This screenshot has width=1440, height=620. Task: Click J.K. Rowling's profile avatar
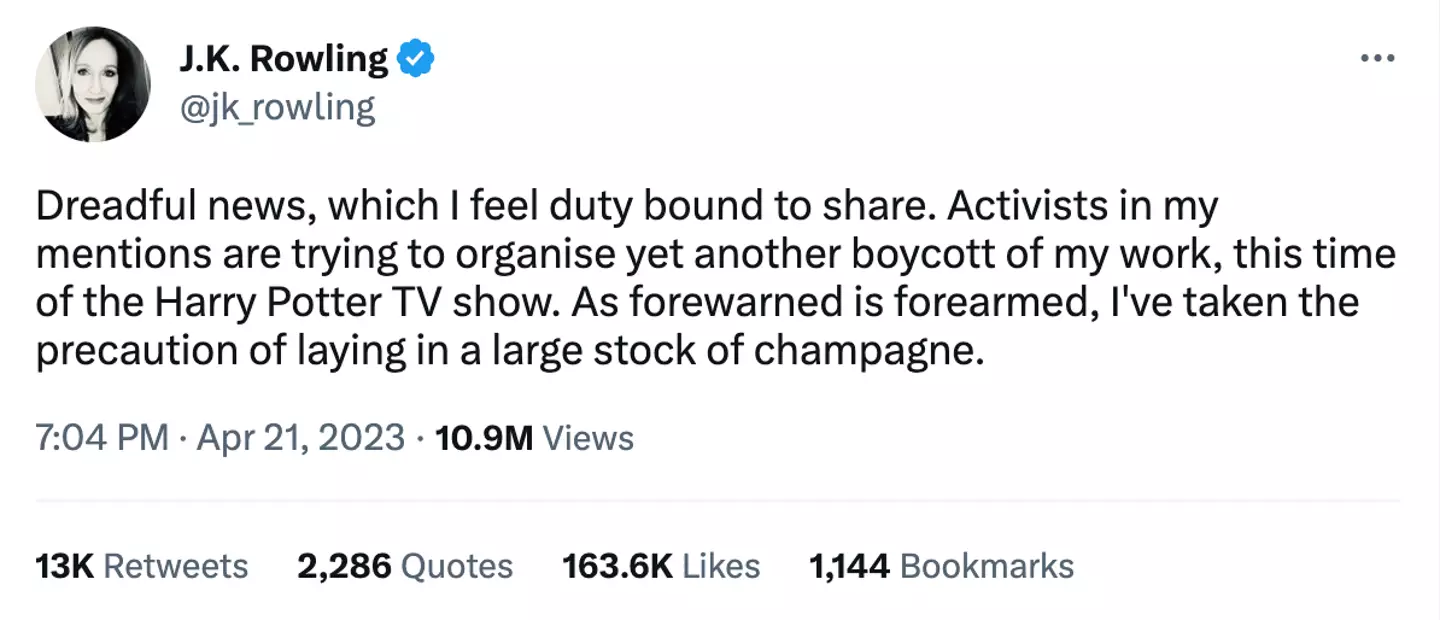[93, 85]
